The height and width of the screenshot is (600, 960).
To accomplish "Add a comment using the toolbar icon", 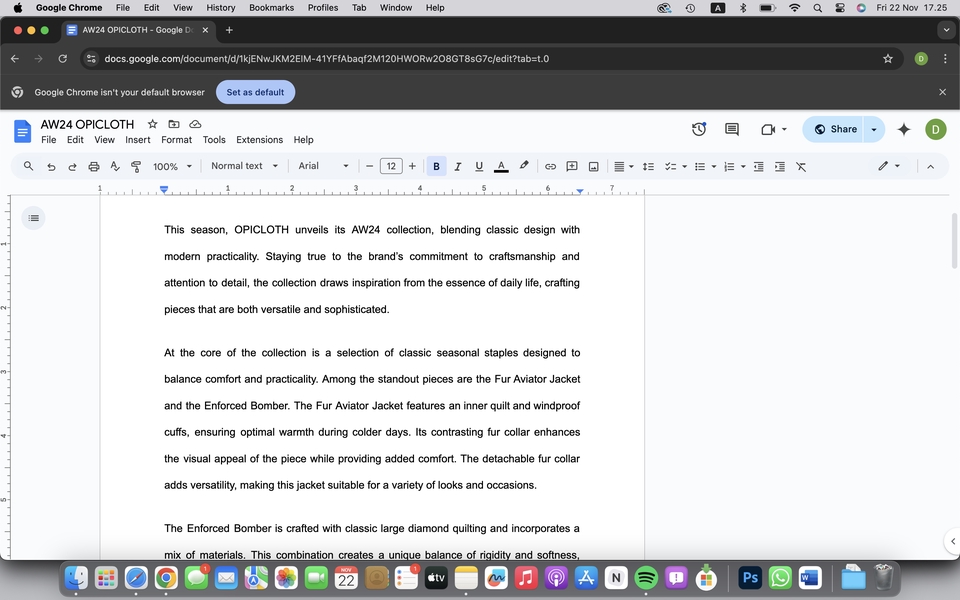I will point(571,166).
